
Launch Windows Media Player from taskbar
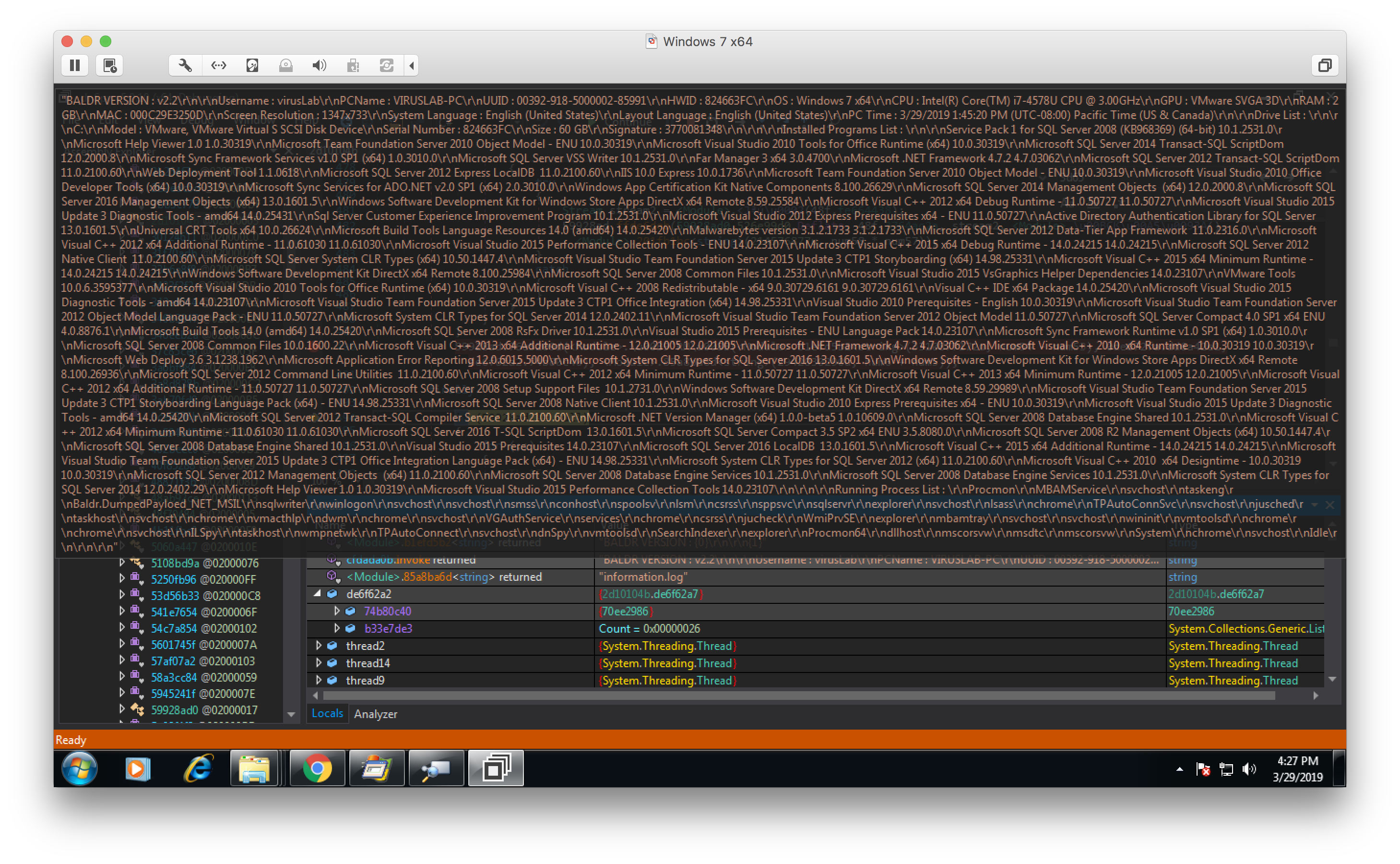click(138, 768)
